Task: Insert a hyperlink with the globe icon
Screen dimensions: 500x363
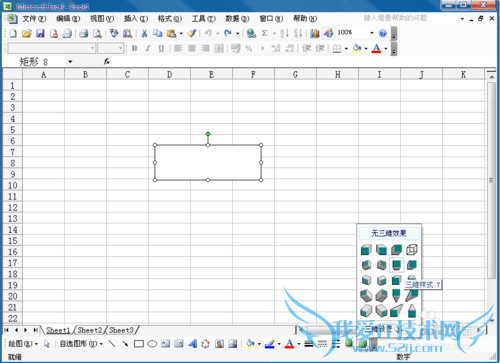Action: coord(251,33)
